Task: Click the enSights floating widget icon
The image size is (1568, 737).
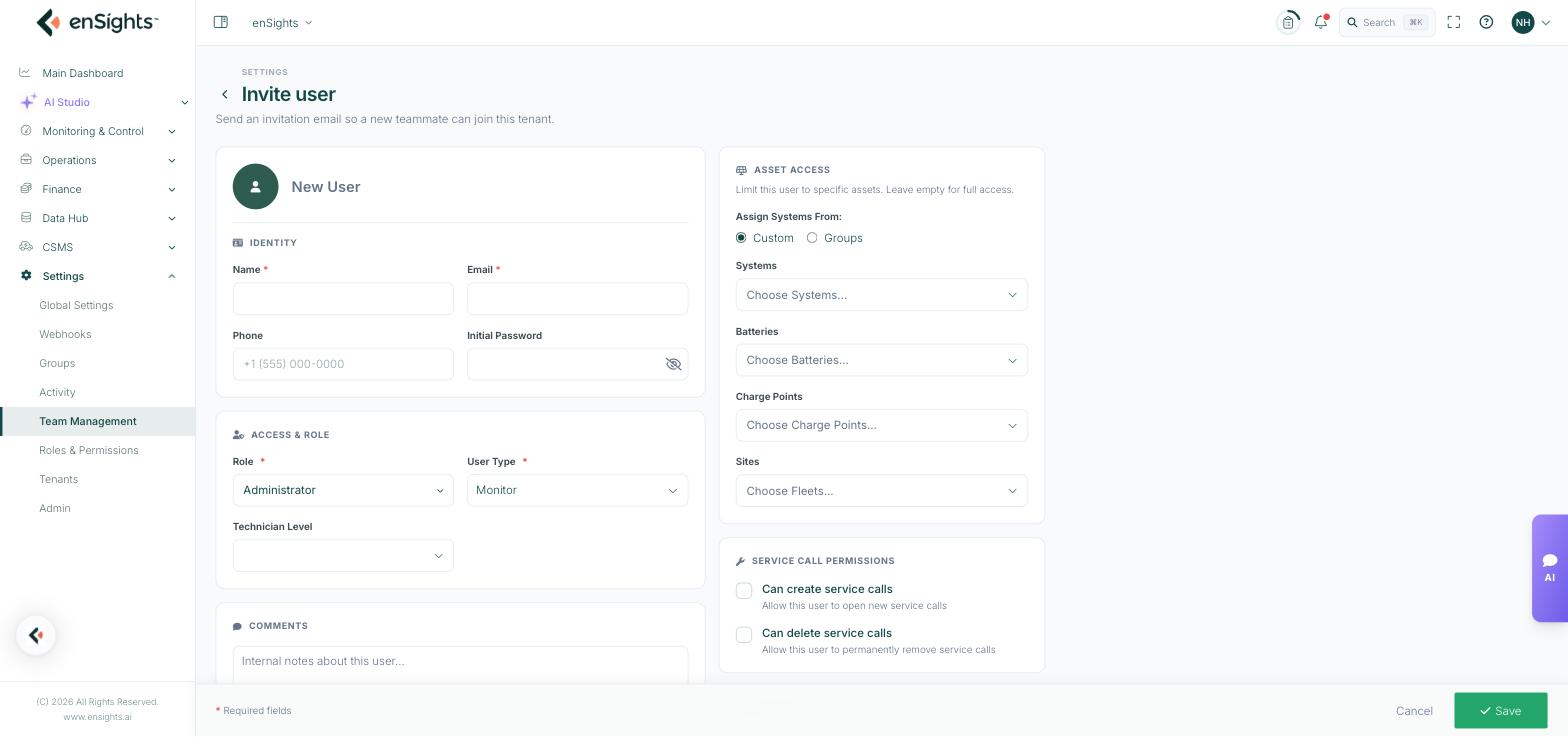Action: [x=36, y=635]
